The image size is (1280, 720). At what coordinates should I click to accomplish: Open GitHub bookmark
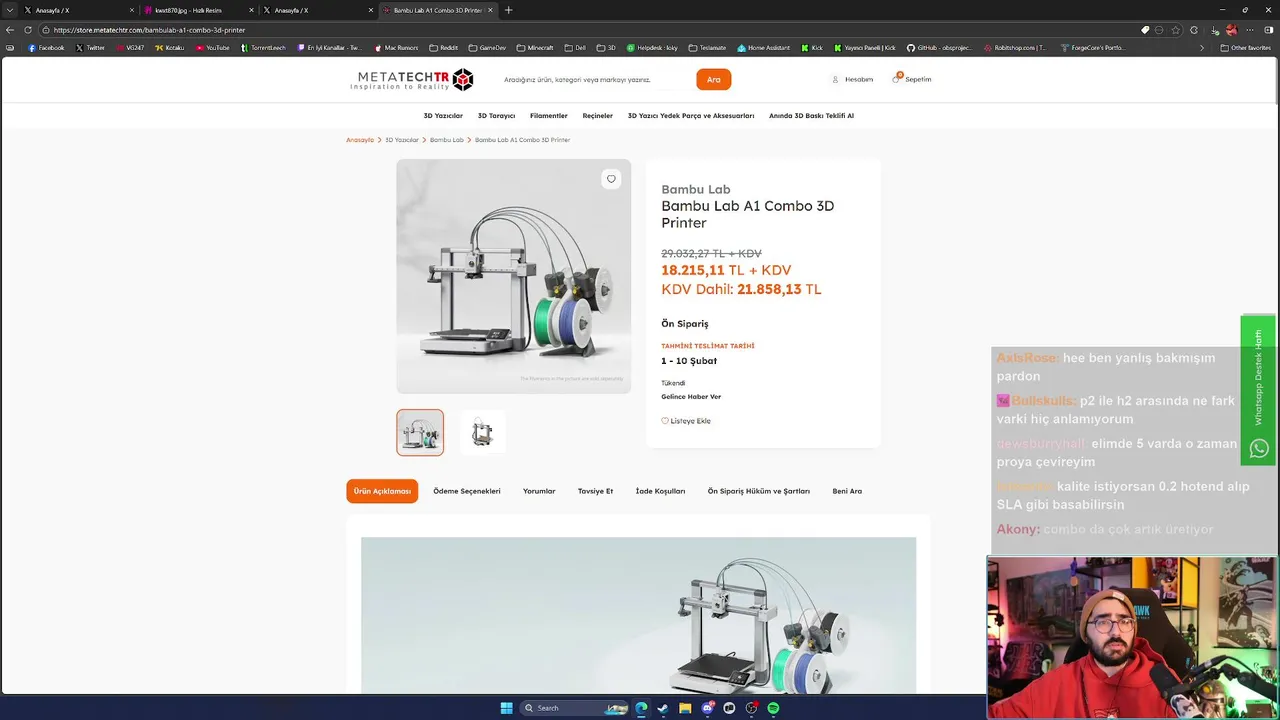point(939,47)
